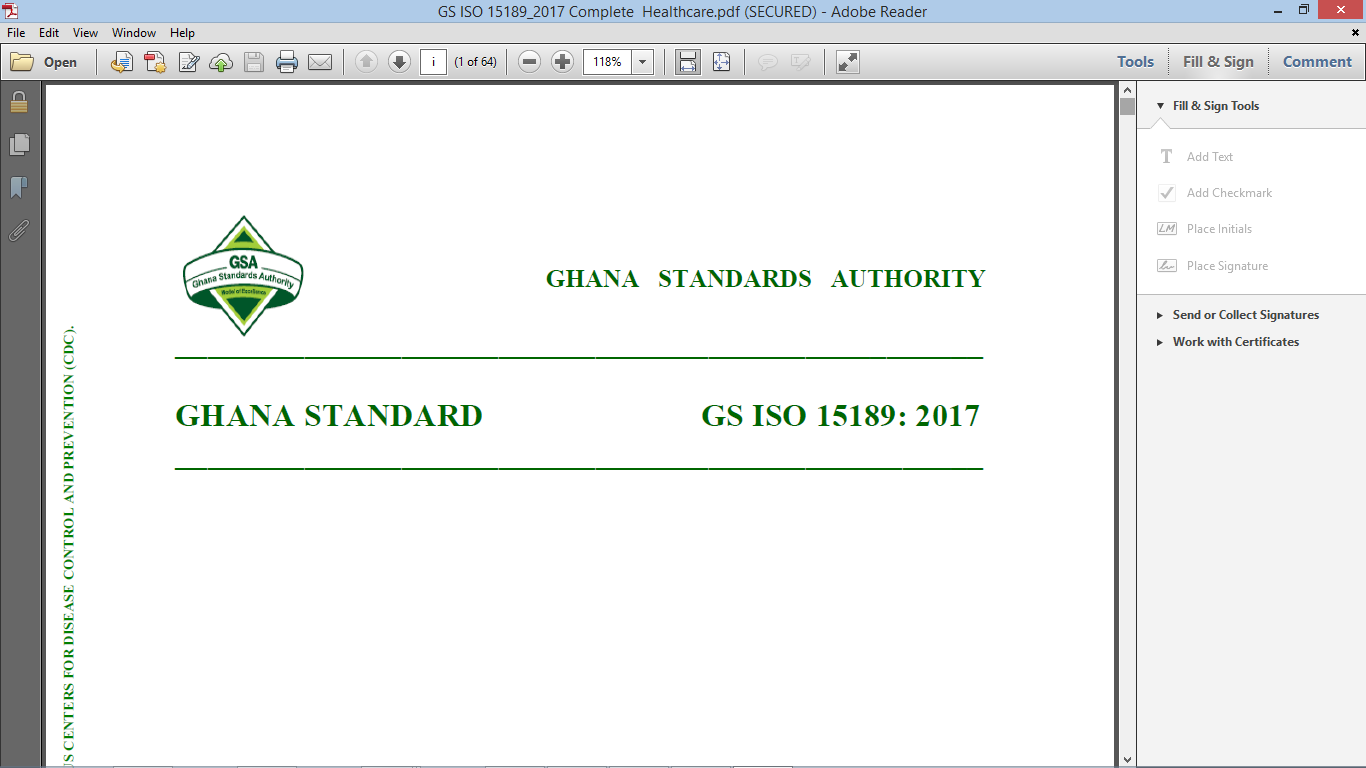The height and width of the screenshot is (768, 1366).
Task: Click the scrollbar up arrow
Action: (1127, 91)
